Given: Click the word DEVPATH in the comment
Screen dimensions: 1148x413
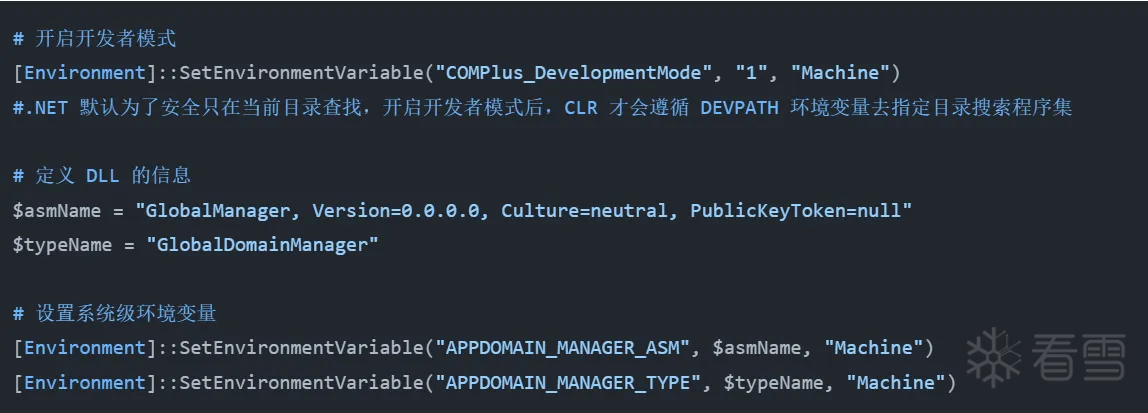Looking at the screenshot, I should tap(739, 108).
